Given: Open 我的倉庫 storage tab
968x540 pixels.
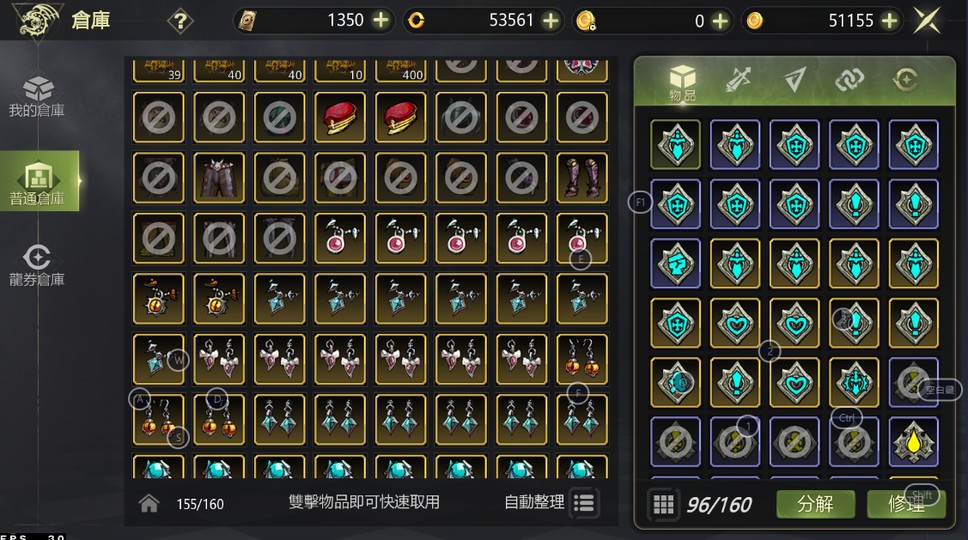Looking at the screenshot, I should [x=37, y=96].
